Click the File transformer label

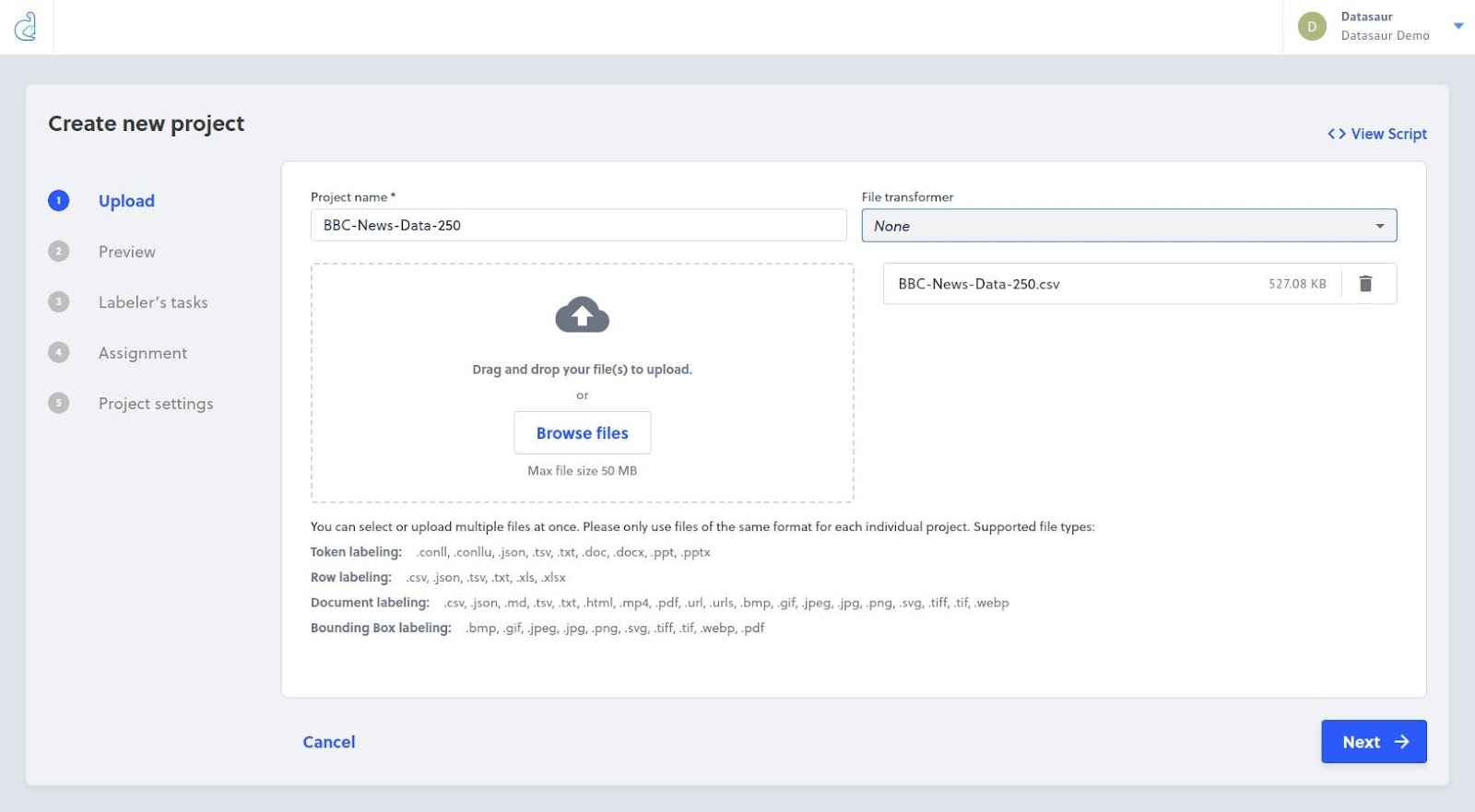pyautogui.click(x=907, y=197)
